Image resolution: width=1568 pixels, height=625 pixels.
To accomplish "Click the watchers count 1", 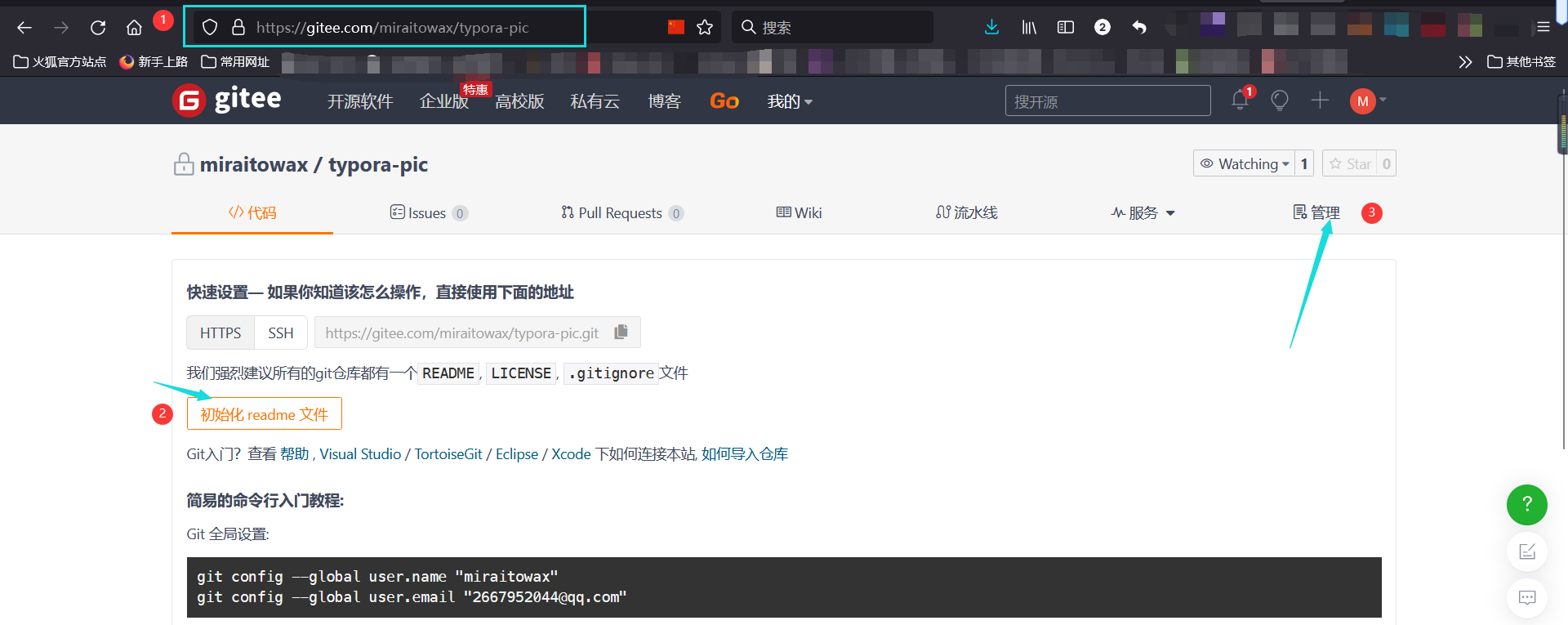I will (1304, 163).
